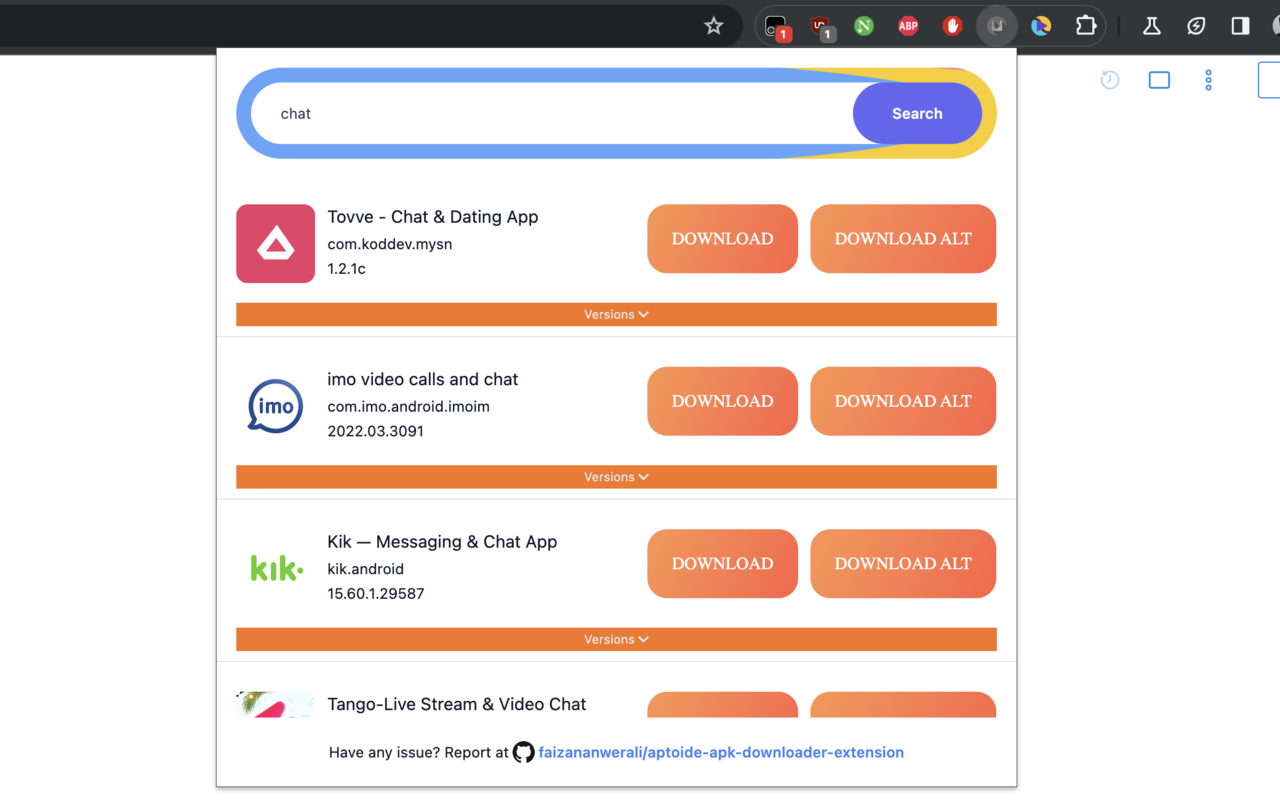Download imo video calls and chat

[x=722, y=401]
